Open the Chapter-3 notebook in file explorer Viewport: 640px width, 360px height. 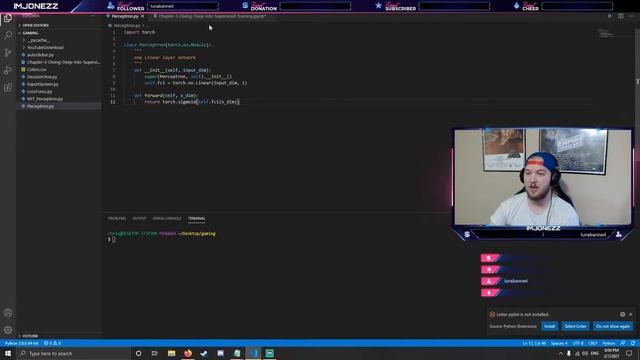(x=59, y=62)
